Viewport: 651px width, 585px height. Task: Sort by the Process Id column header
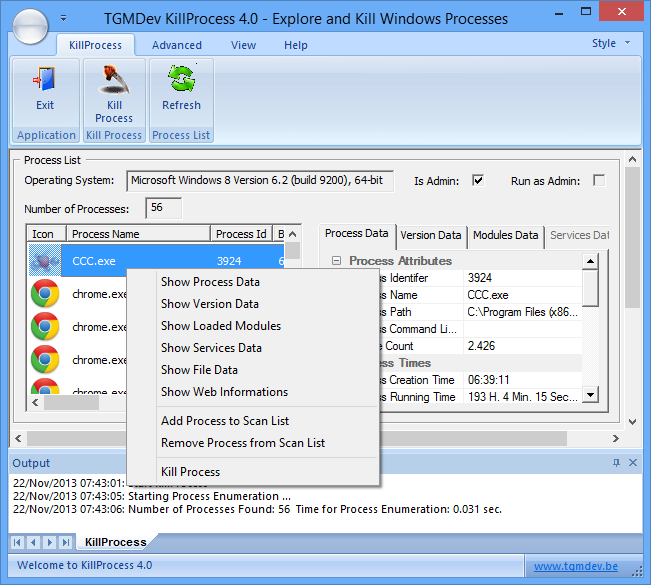click(x=241, y=234)
